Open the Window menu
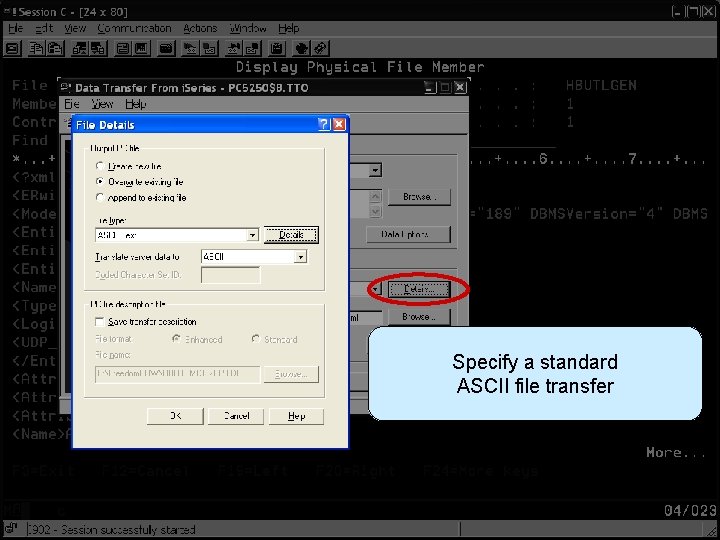Image resolution: width=720 pixels, height=540 pixels. pos(248,28)
